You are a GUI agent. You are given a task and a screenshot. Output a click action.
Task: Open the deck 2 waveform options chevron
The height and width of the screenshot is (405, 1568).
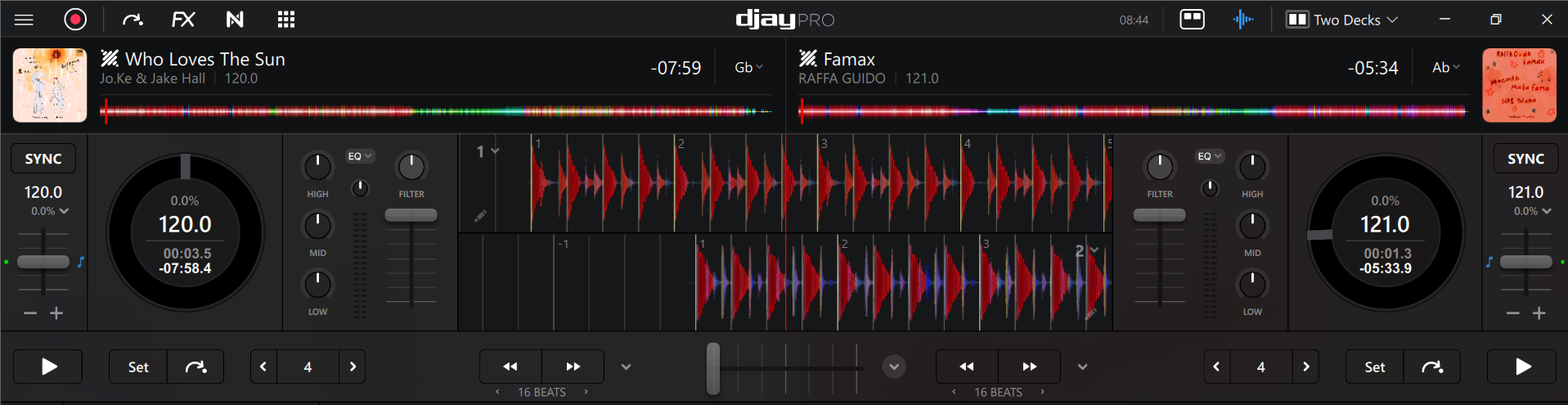point(1094,250)
